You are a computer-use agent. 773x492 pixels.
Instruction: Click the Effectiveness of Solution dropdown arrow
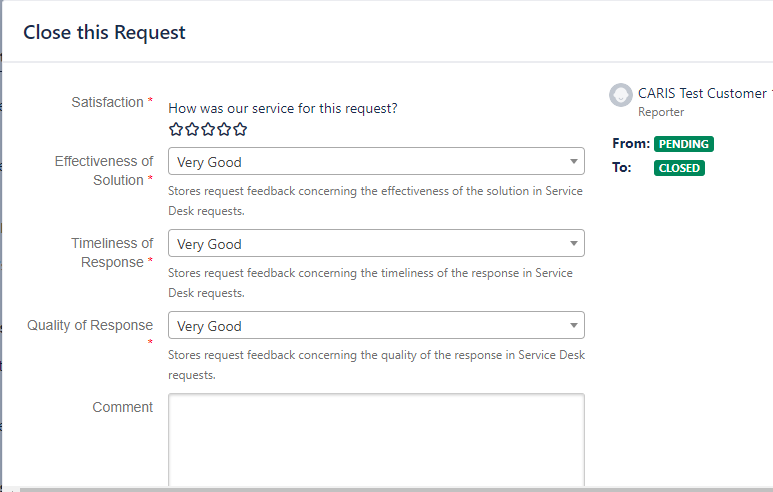[x=573, y=161]
